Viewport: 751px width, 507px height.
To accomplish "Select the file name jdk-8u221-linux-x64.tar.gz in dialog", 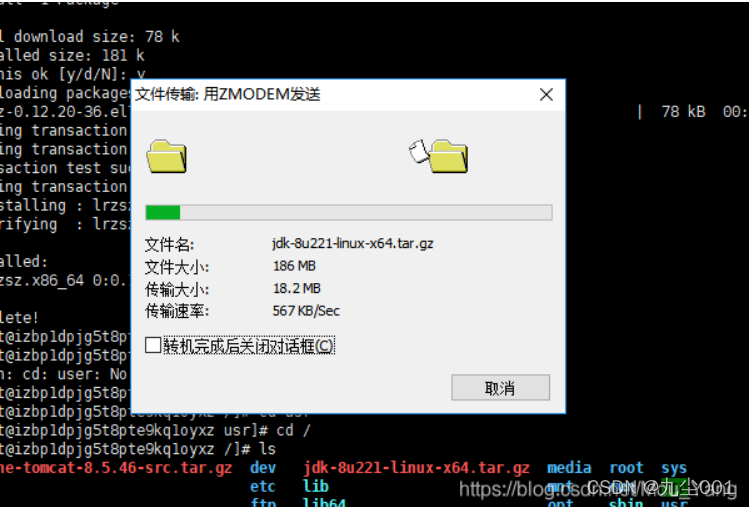I will (x=353, y=244).
